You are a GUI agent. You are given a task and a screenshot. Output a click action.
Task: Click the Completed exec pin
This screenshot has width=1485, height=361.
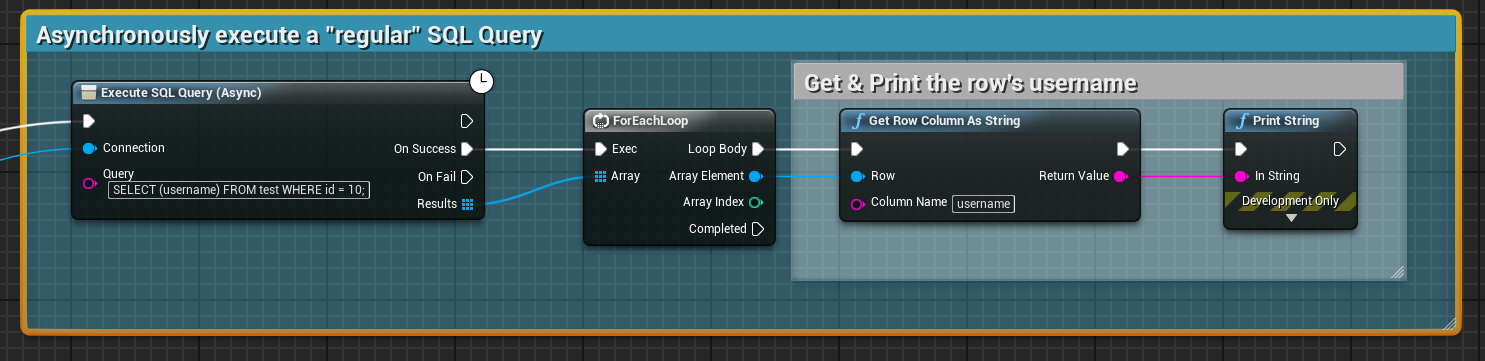pos(758,229)
